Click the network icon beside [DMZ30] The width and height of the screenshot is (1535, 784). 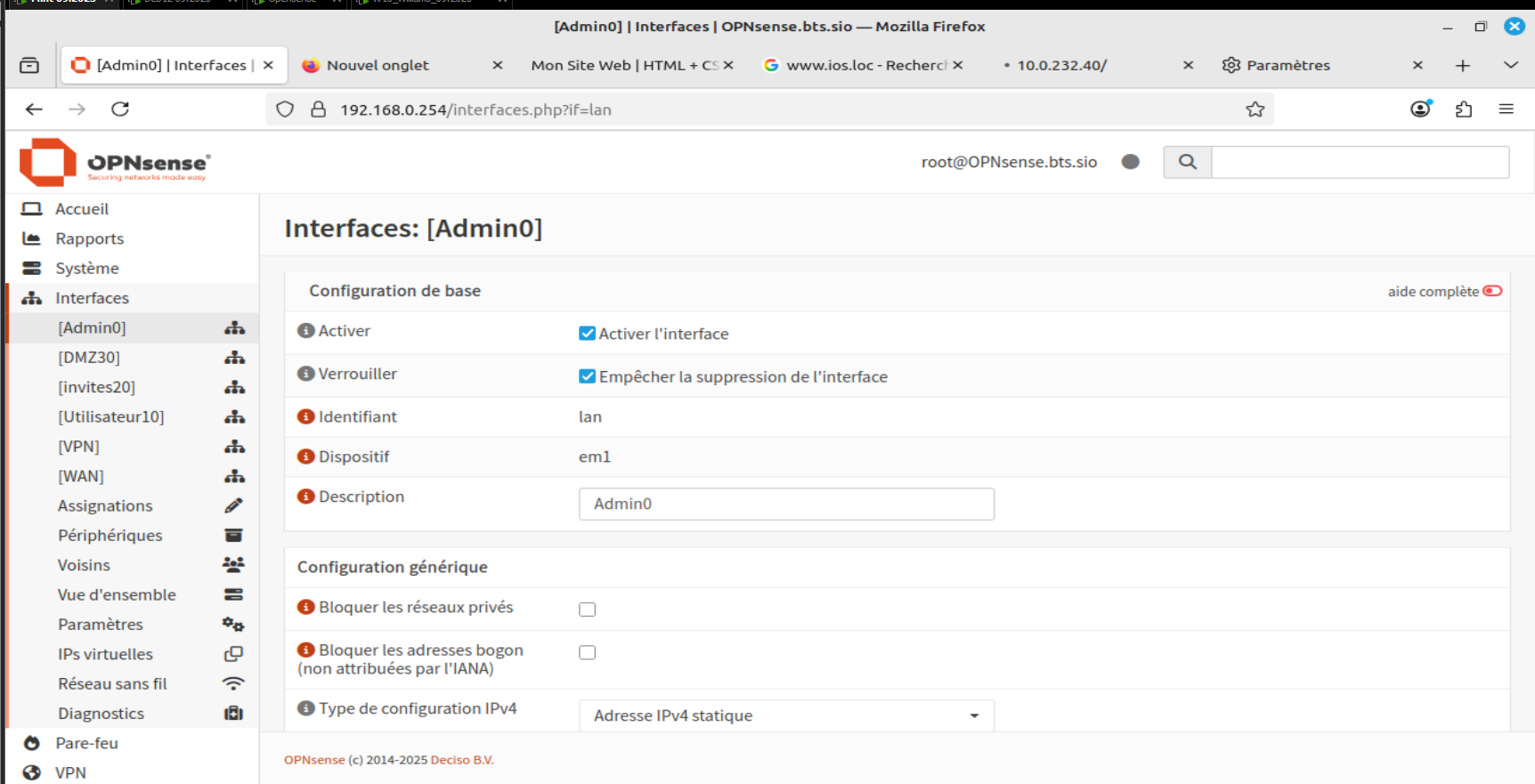click(x=234, y=358)
